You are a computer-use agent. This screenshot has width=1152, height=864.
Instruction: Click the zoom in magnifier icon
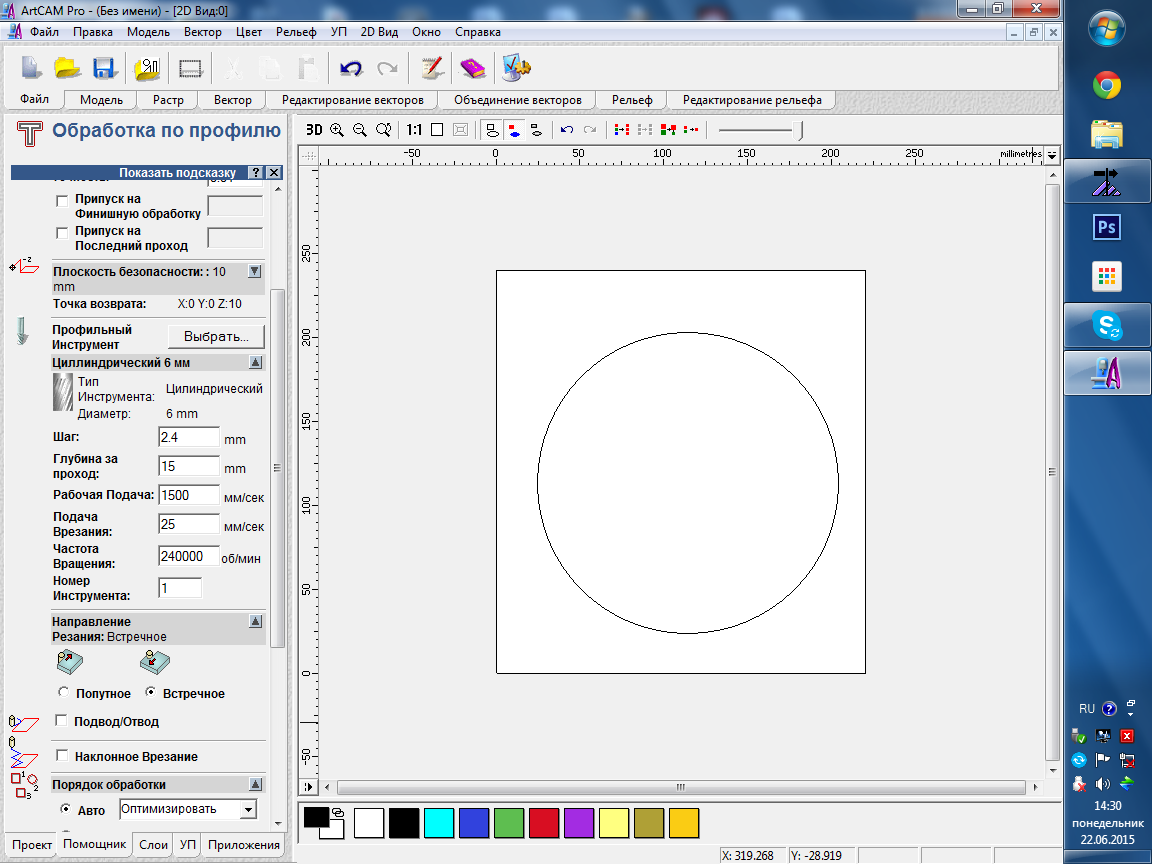click(x=337, y=130)
